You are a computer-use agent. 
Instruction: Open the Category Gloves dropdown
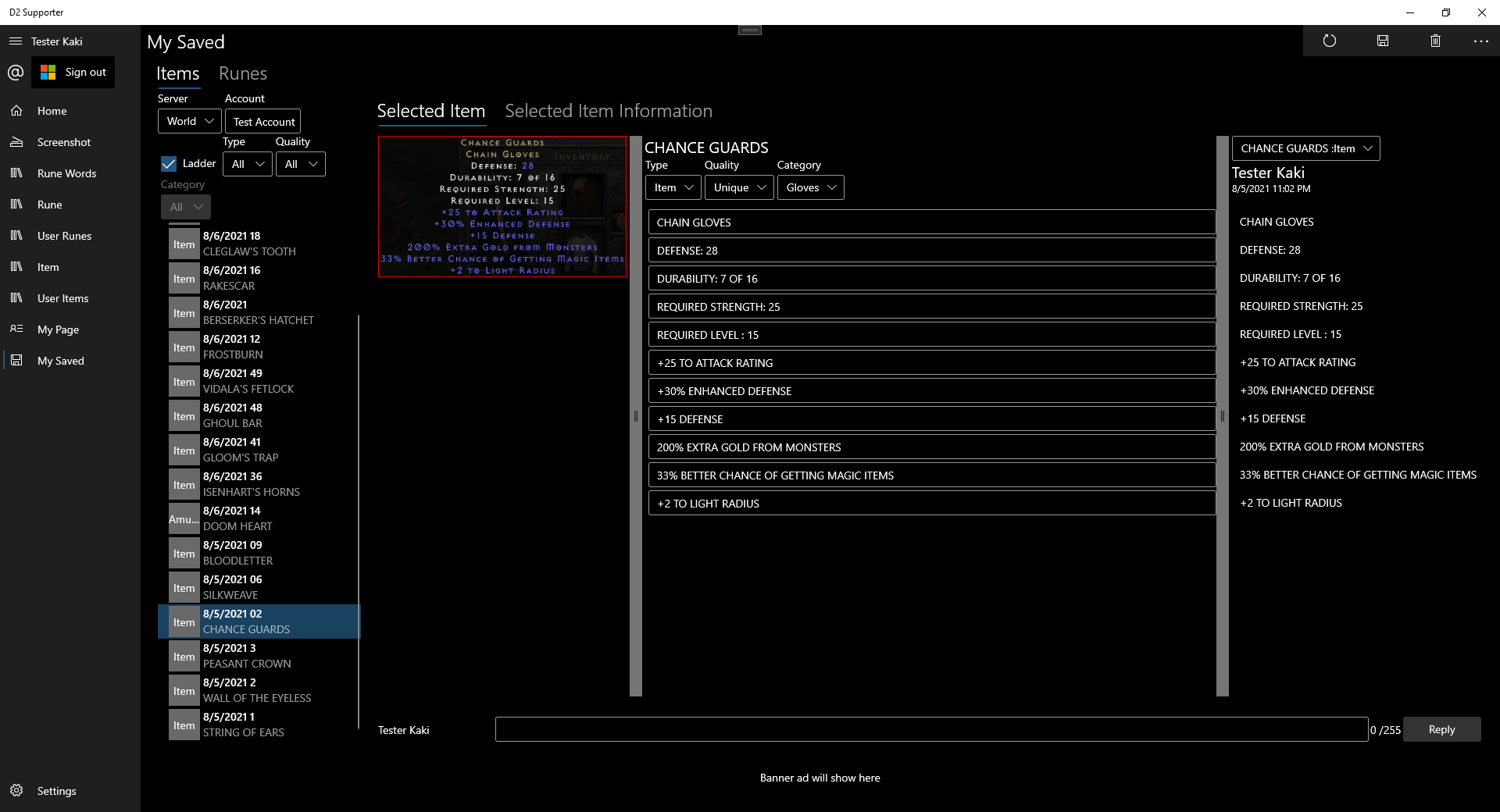coord(811,187)
